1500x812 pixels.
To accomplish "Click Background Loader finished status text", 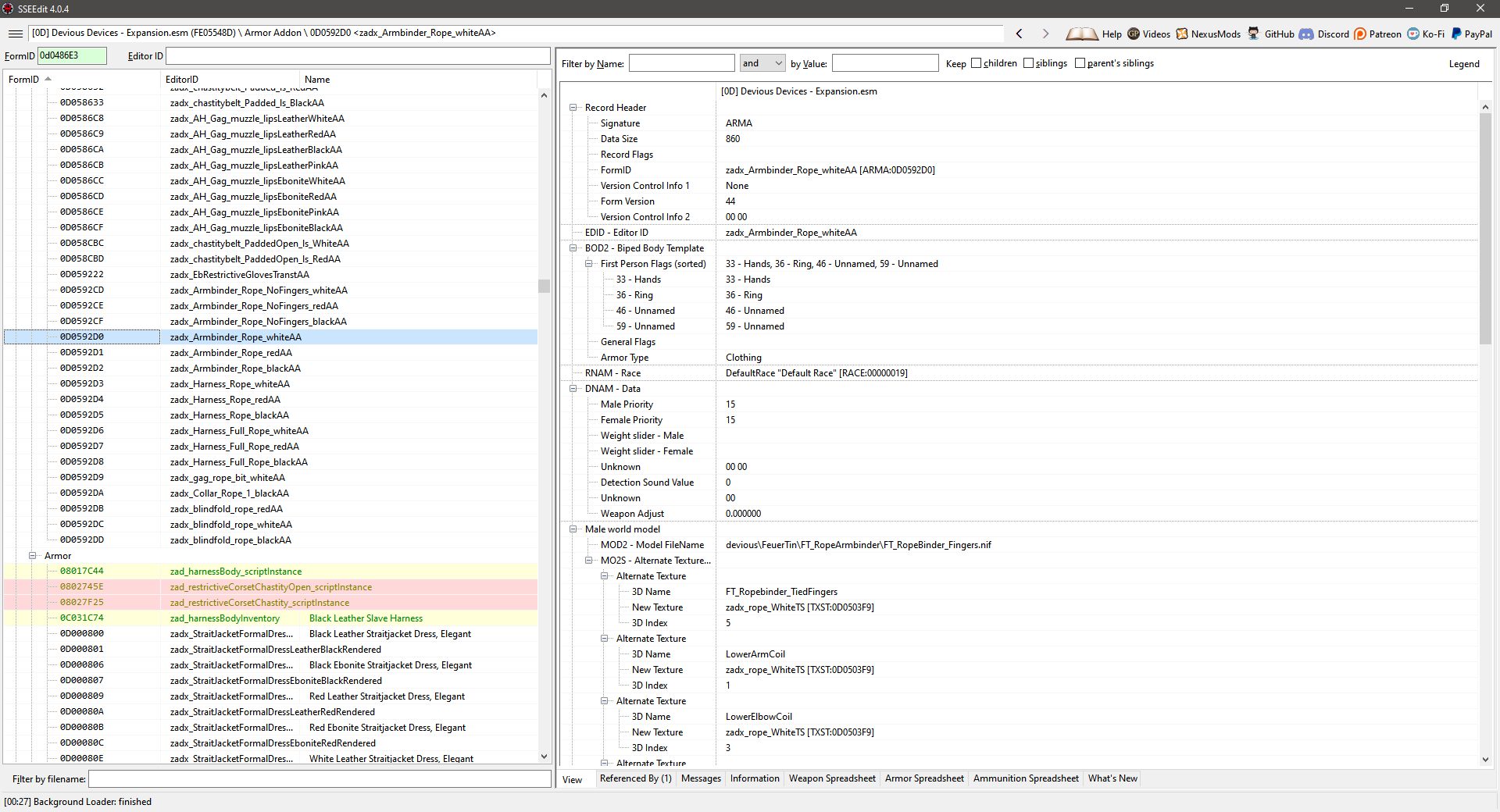I will tap(77, 802).
